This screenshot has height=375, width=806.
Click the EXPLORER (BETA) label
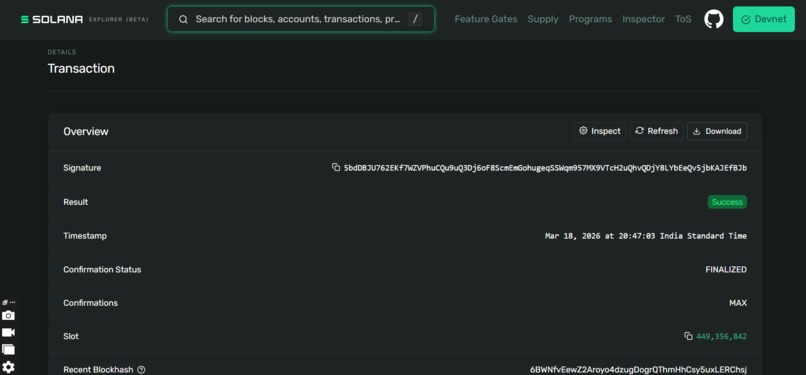coord(118,20)
